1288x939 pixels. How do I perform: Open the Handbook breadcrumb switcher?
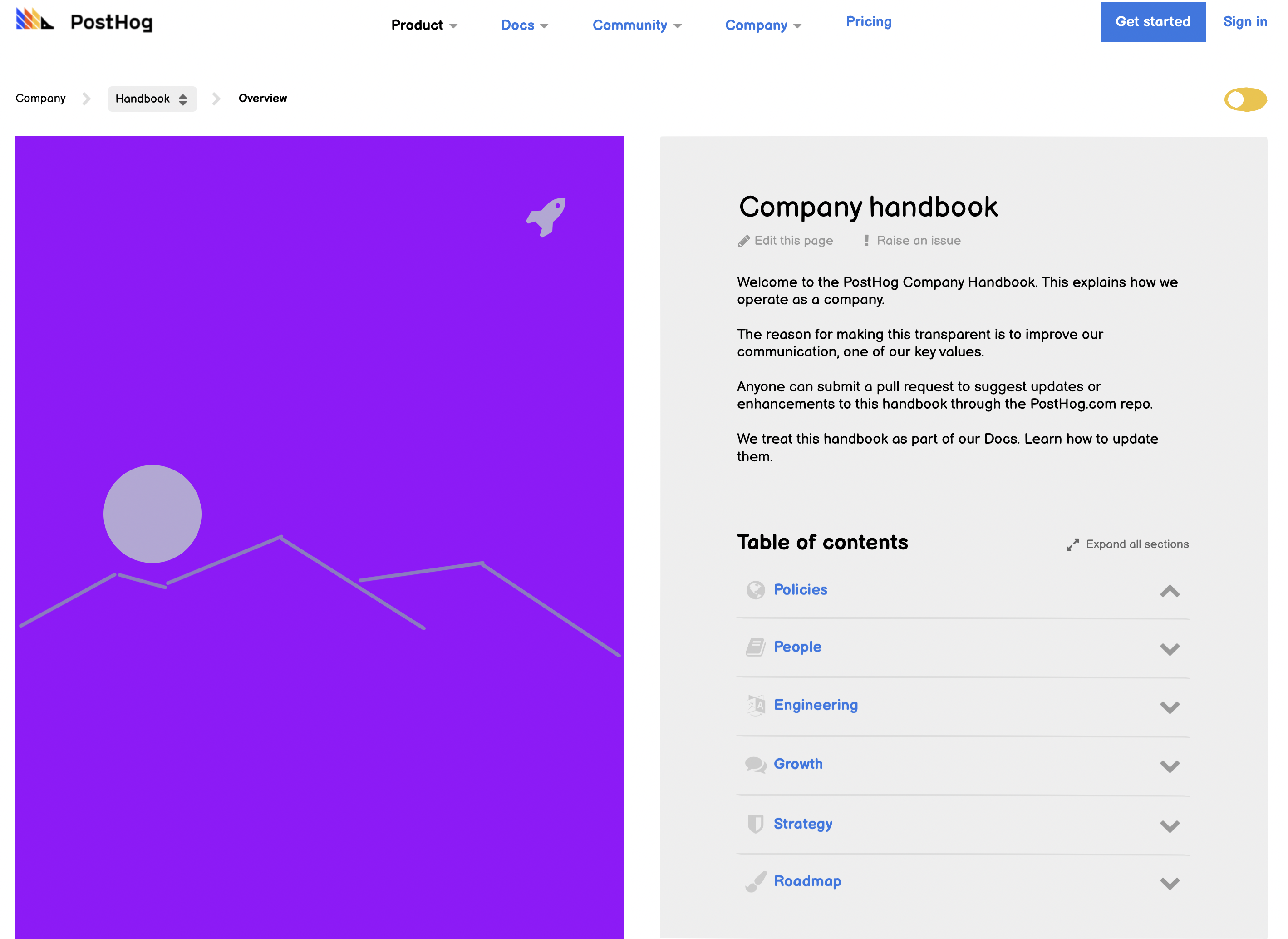[152, 99]
